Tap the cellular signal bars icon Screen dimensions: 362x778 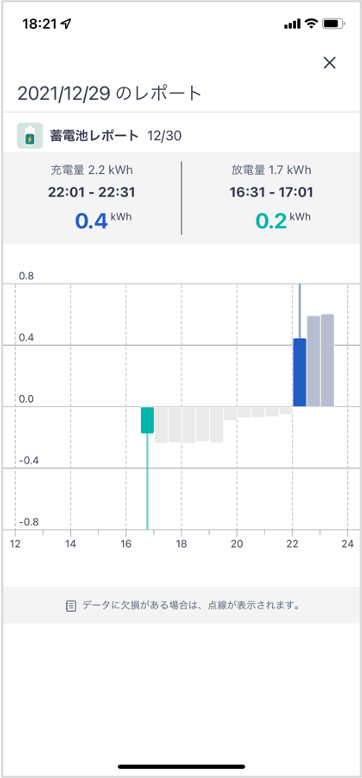293,24
